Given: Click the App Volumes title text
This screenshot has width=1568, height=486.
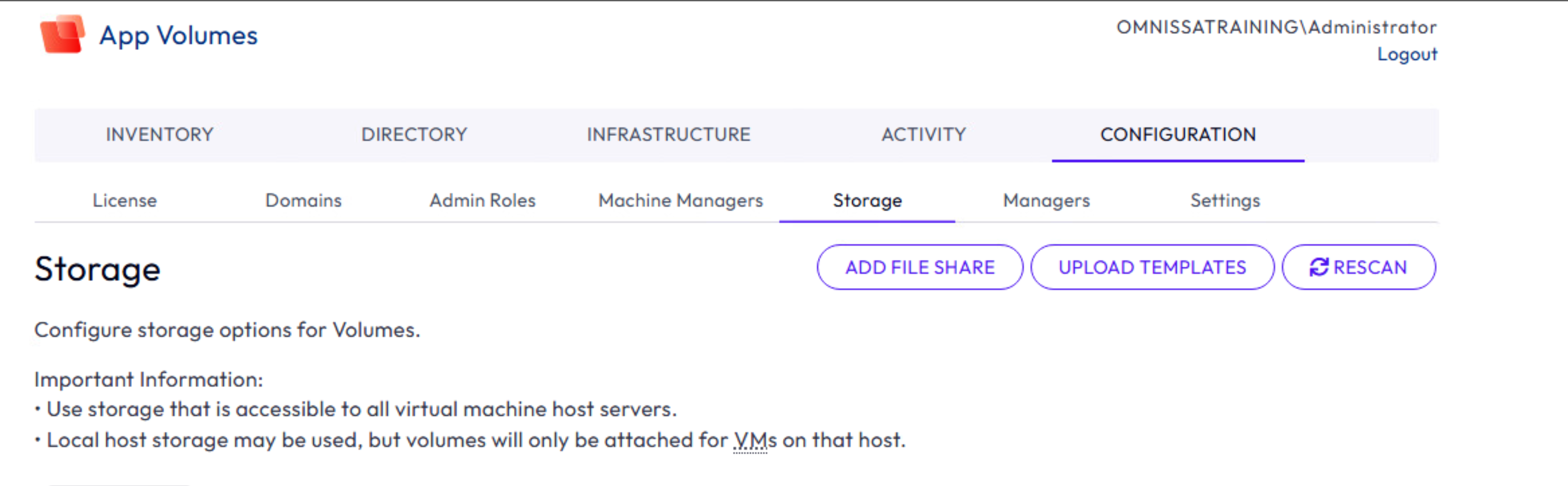Looking at the screenshot, I should click(x=178, y=35).
